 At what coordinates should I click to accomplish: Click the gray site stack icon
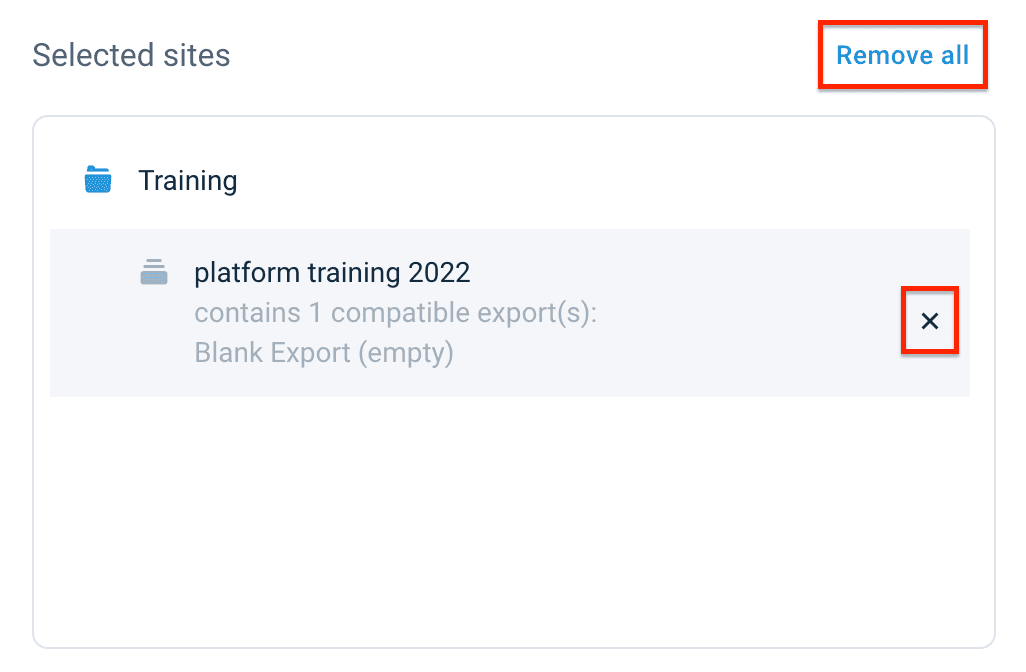click(x=153, y=272)
